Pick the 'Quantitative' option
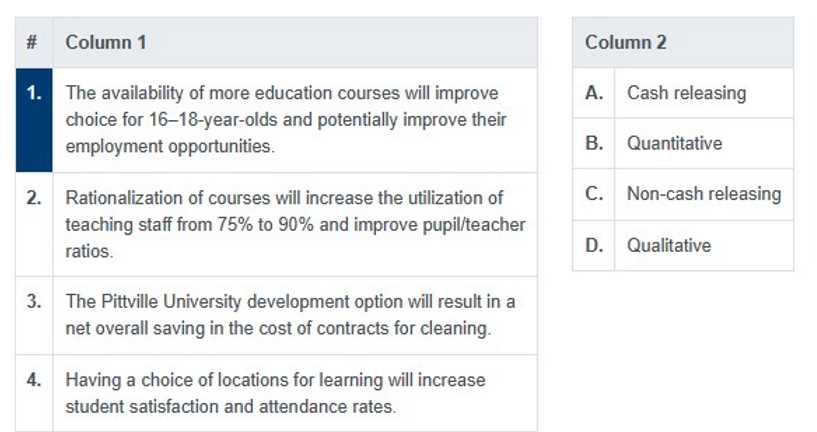 (674, 143)
